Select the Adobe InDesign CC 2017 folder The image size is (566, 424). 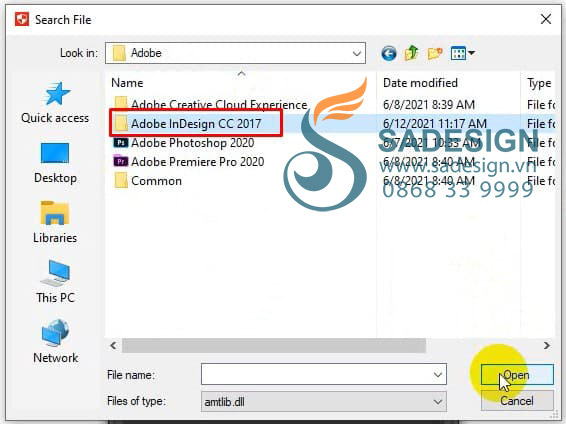(196, 123)
